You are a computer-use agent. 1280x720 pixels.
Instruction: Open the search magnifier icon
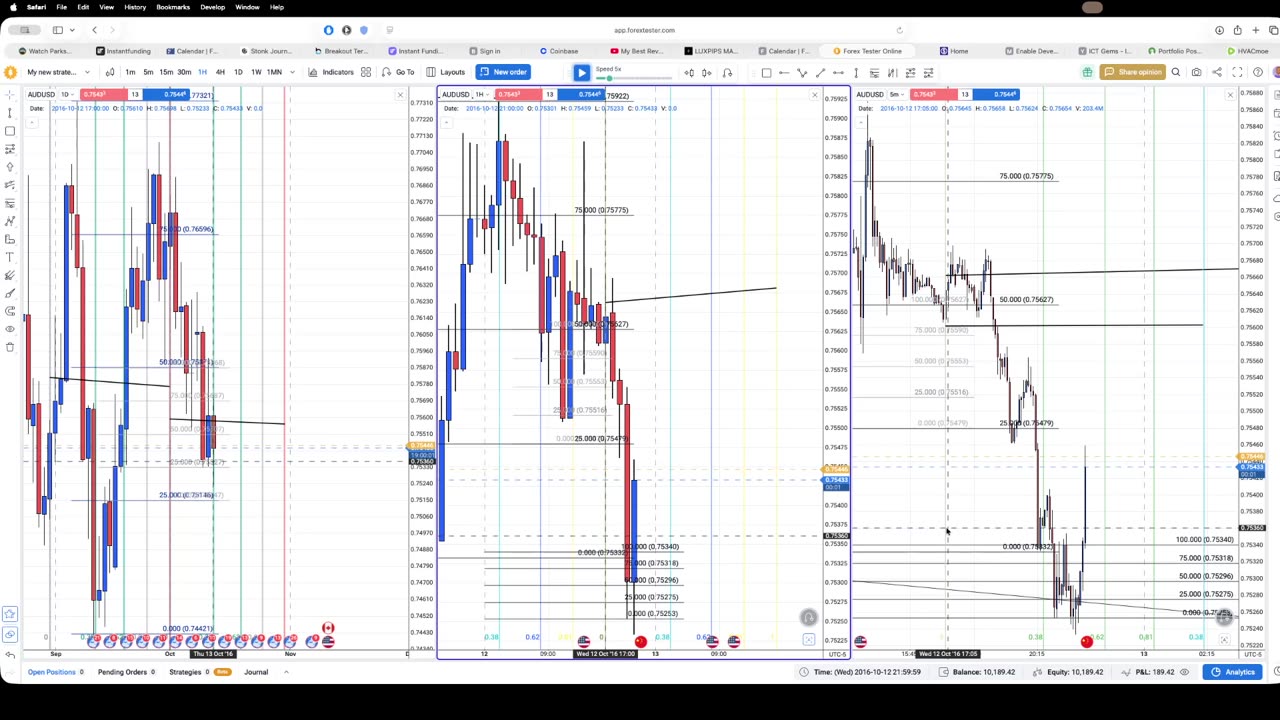(1176, 72)
